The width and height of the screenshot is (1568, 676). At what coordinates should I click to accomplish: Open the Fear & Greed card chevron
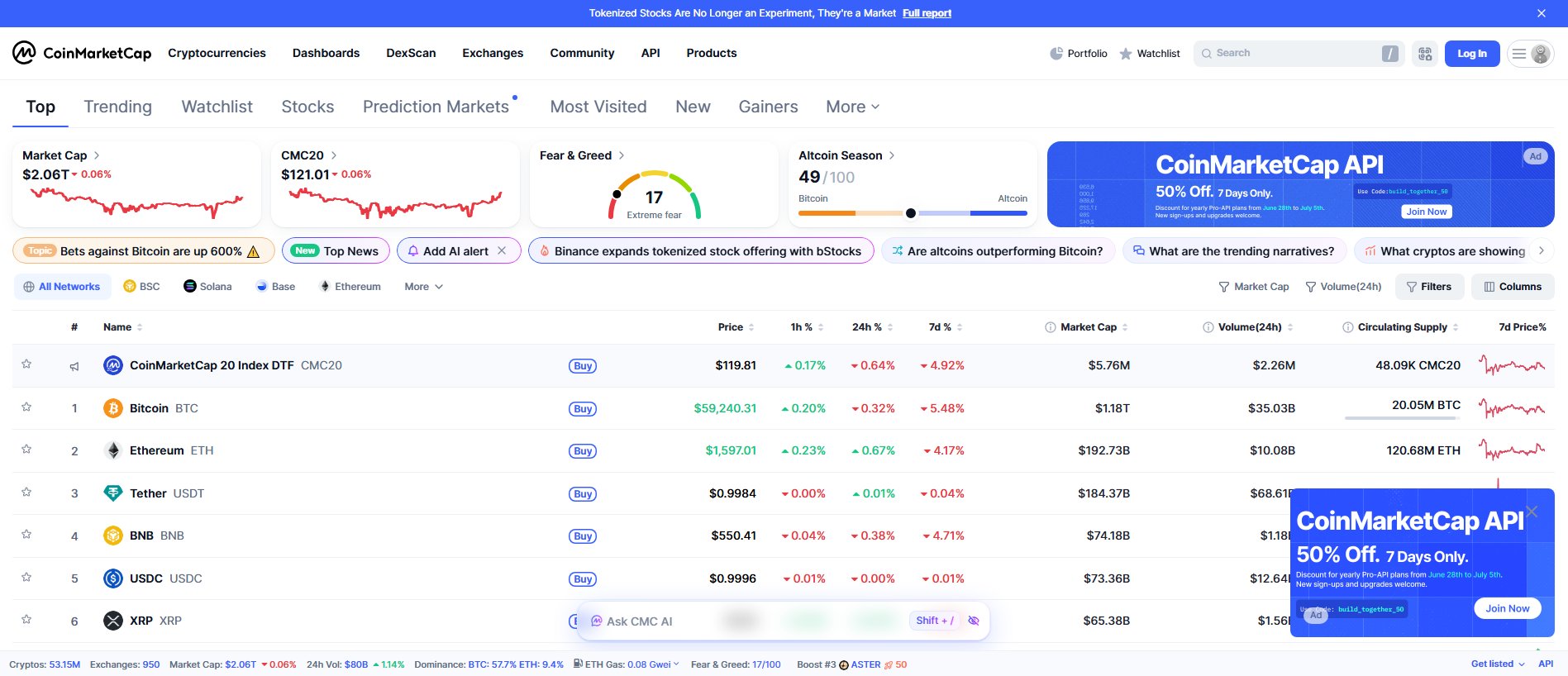pos(622,155)
